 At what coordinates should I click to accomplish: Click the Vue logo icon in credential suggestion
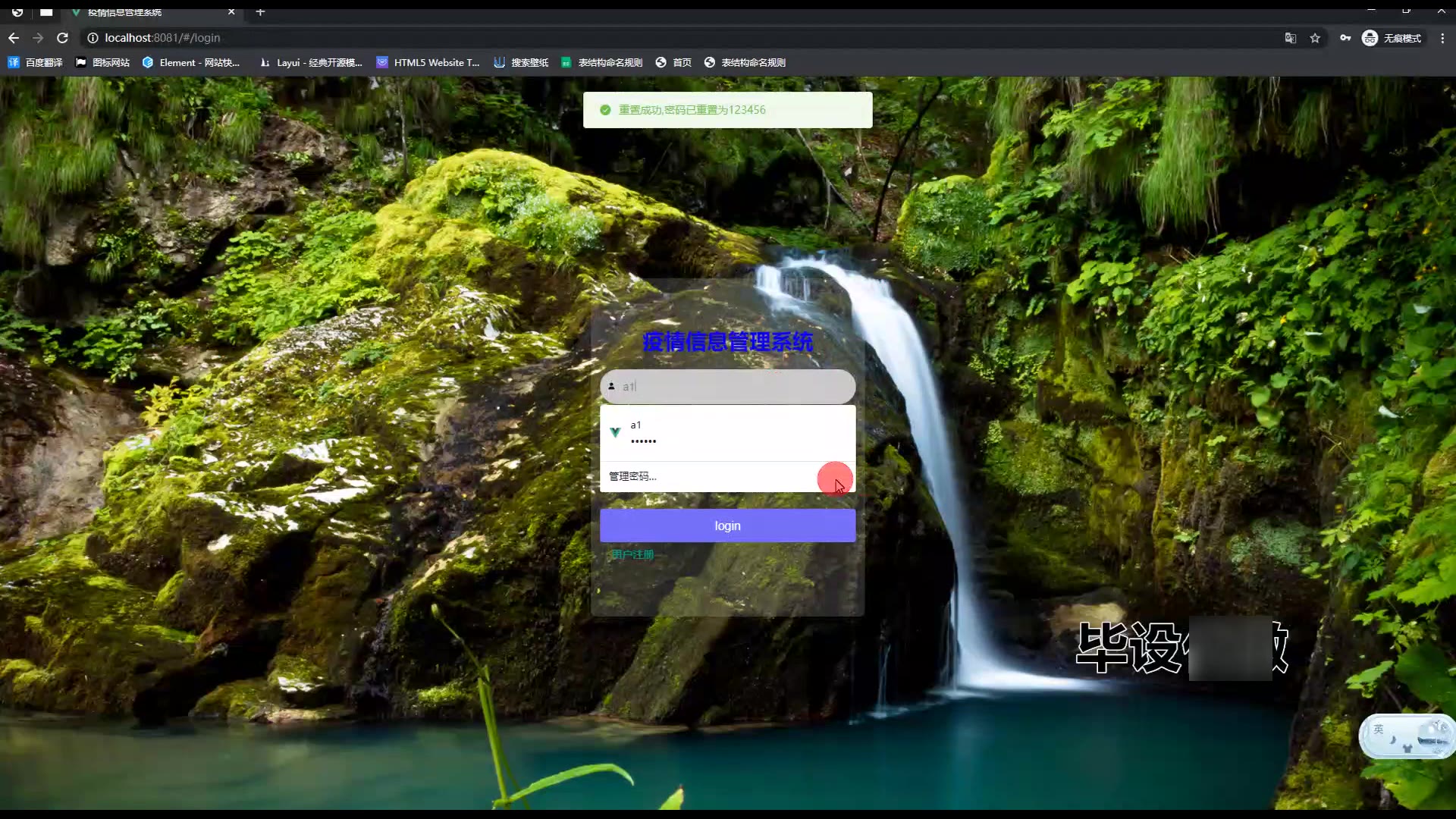click(615, 432)
